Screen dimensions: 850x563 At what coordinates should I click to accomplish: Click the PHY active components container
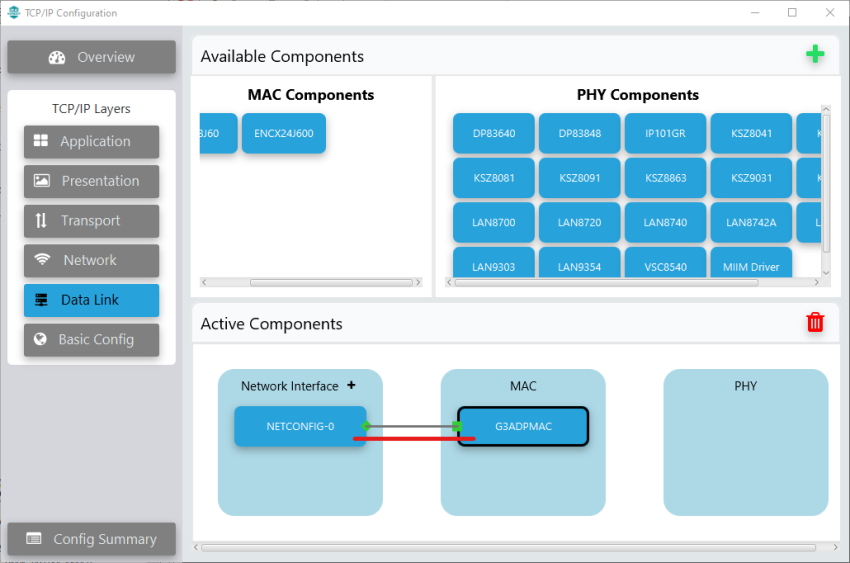click(x=746, y=442)
